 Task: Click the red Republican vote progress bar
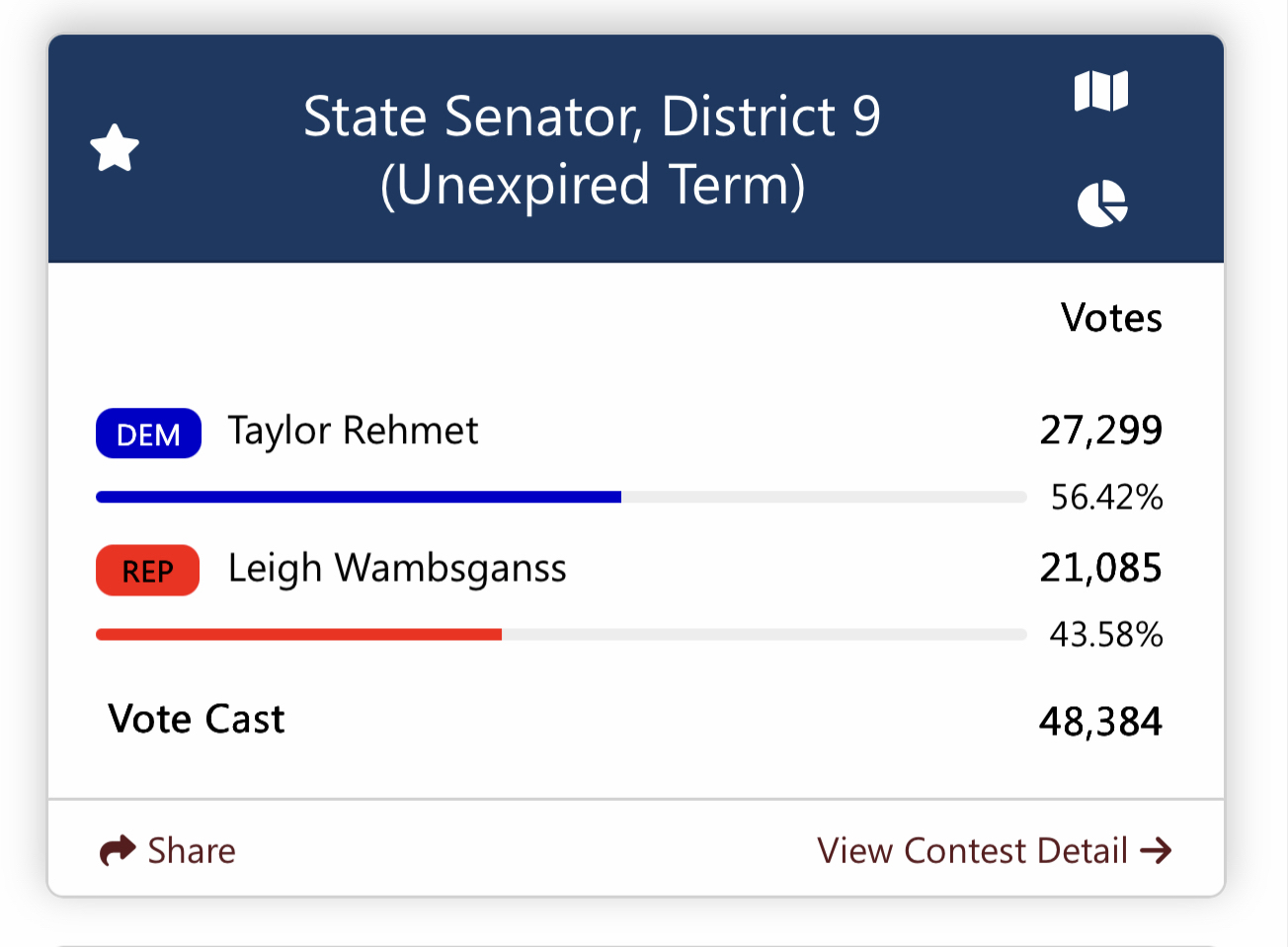[298, 634]
